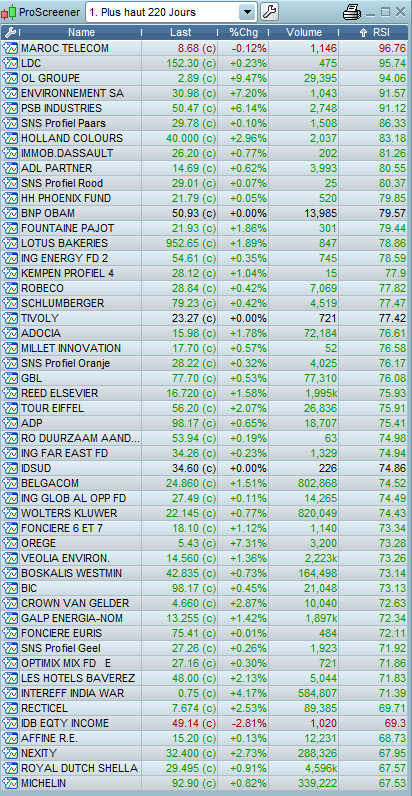Sort by the %Chg column header

[x=244, y=32]
